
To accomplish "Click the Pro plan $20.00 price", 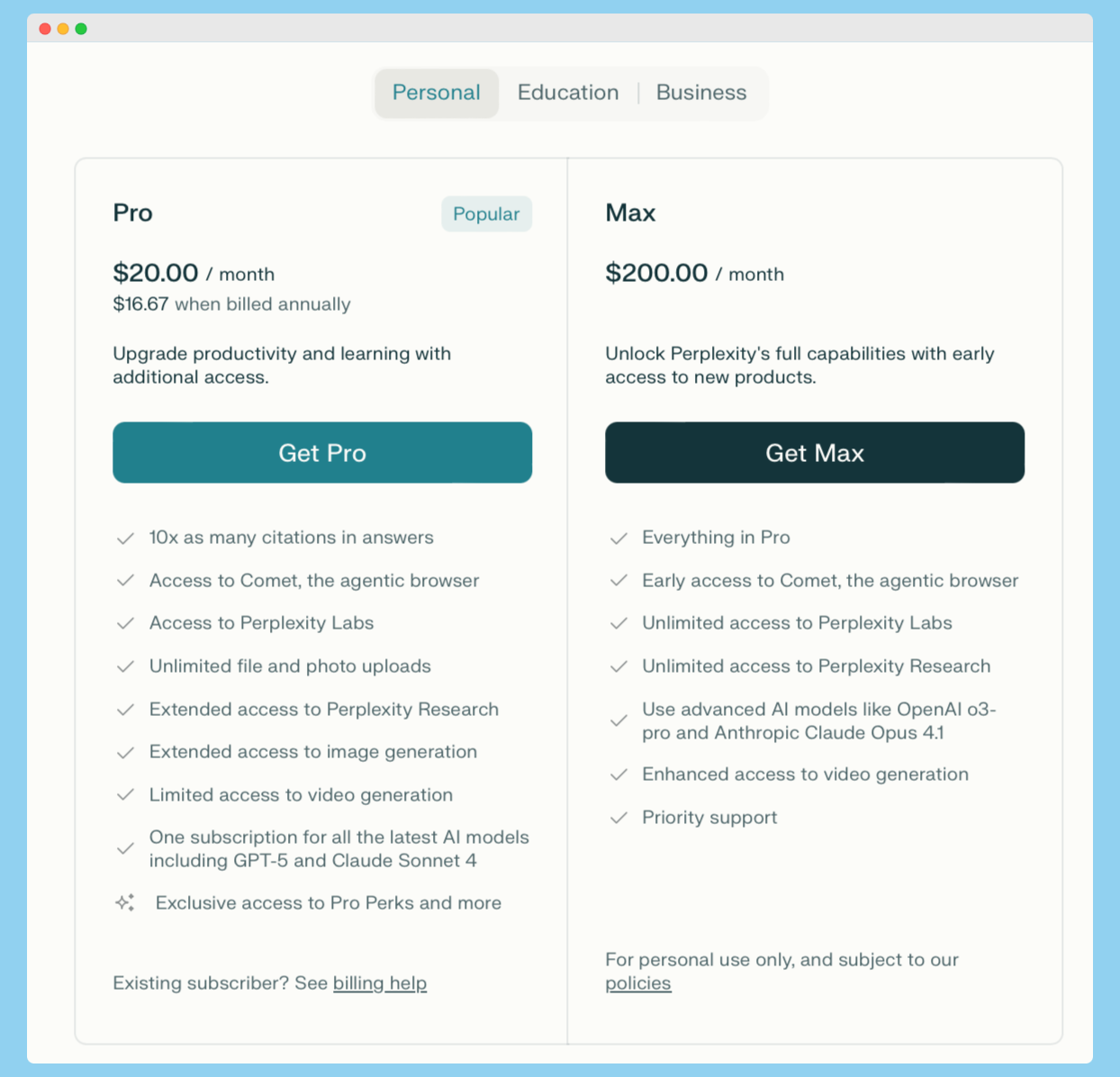I will pyautogui.click(x=156, y=273).
